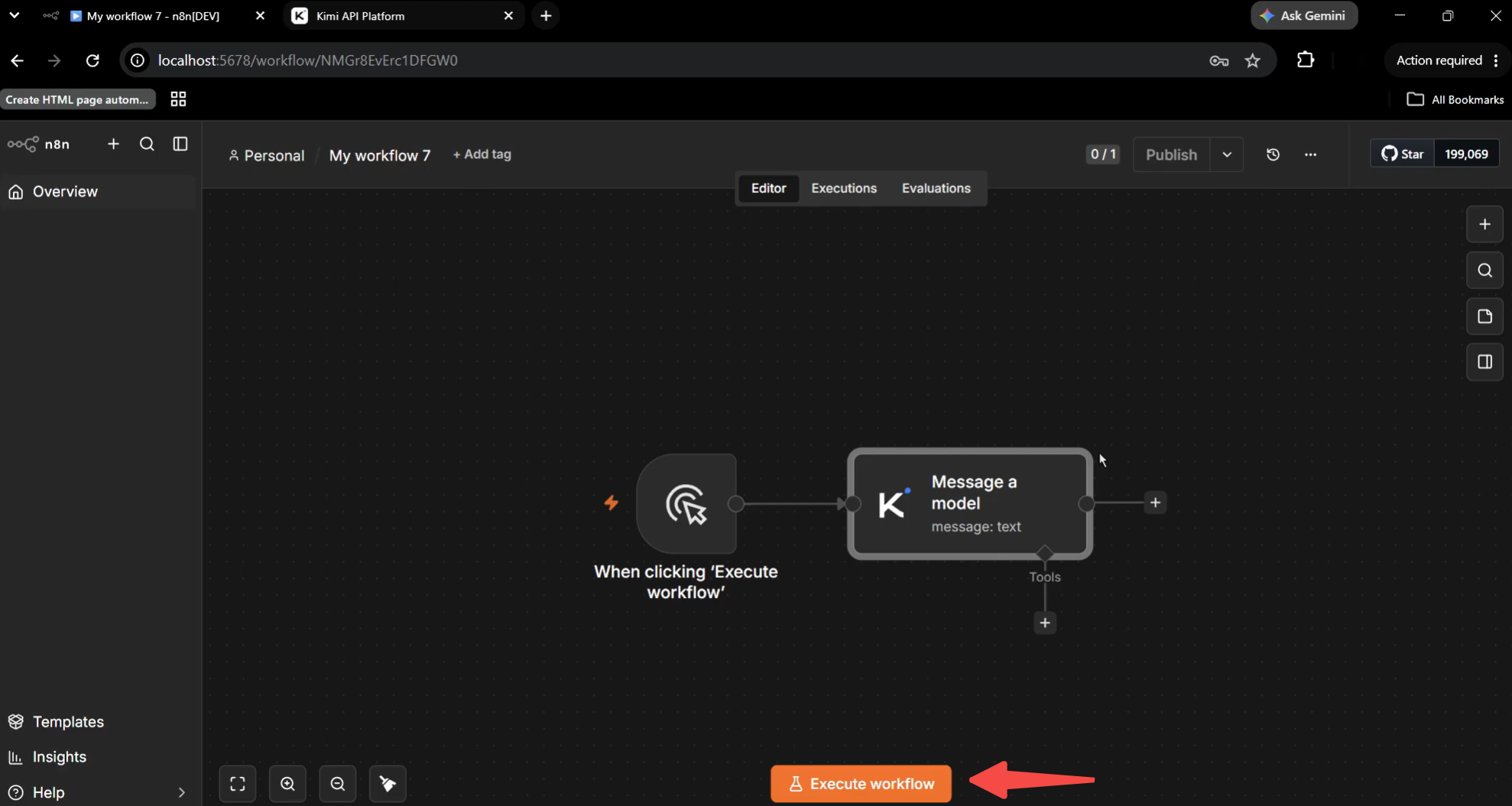
Task: Select the manual trigger node
Action: coord(686,503)
